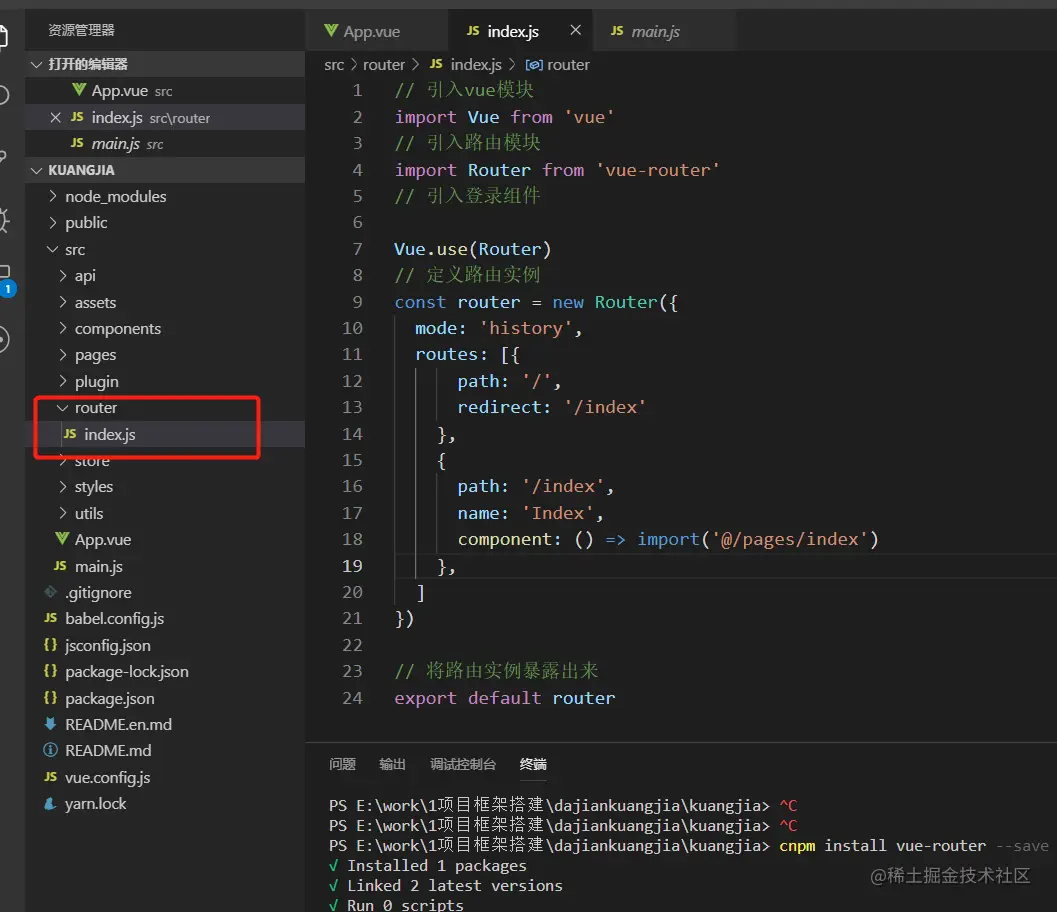Collapse the 打开的编辑器 section

click(36, 64)
